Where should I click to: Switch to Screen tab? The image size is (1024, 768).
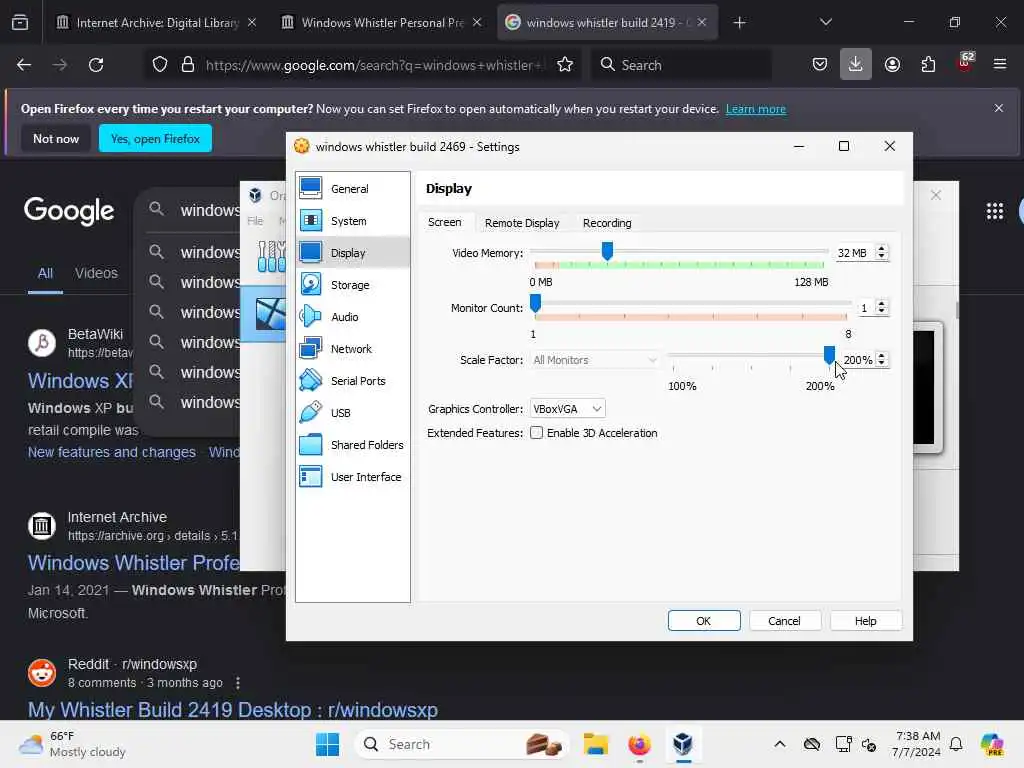(444, 223)
